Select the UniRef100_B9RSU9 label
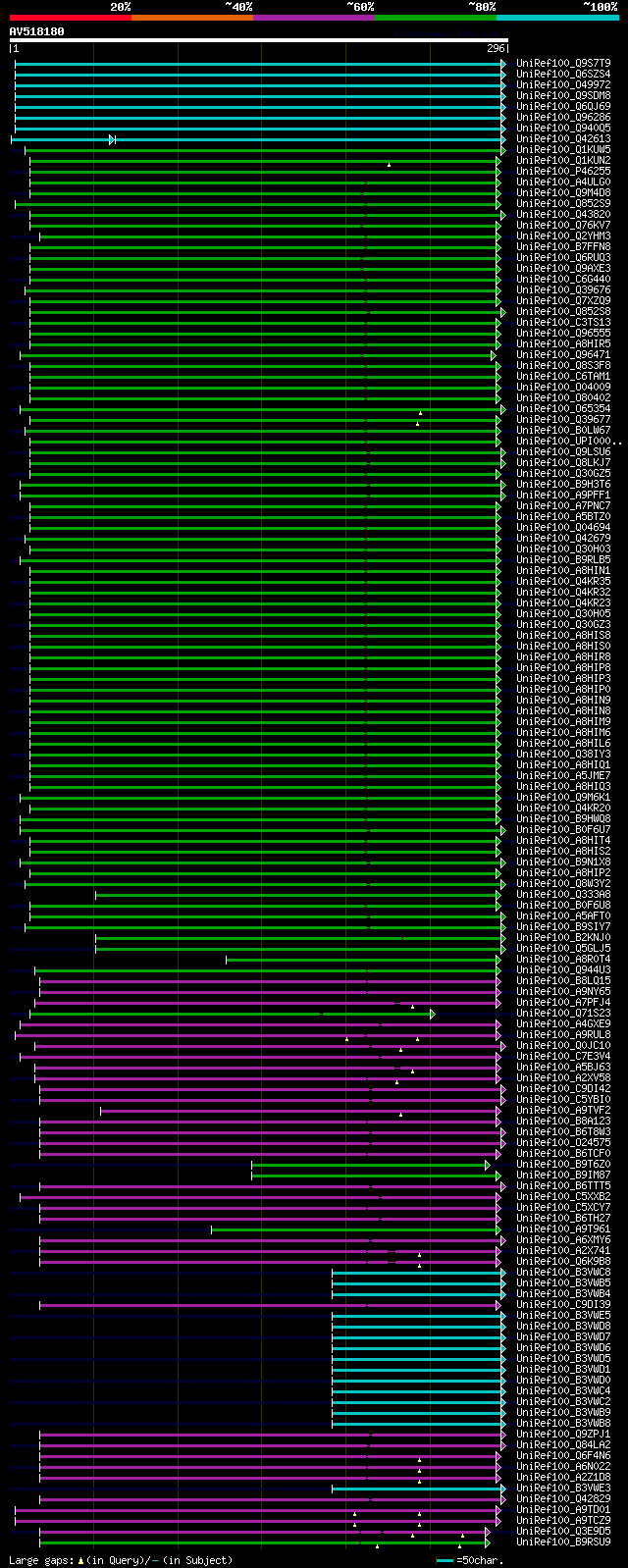 point(563,1542)
